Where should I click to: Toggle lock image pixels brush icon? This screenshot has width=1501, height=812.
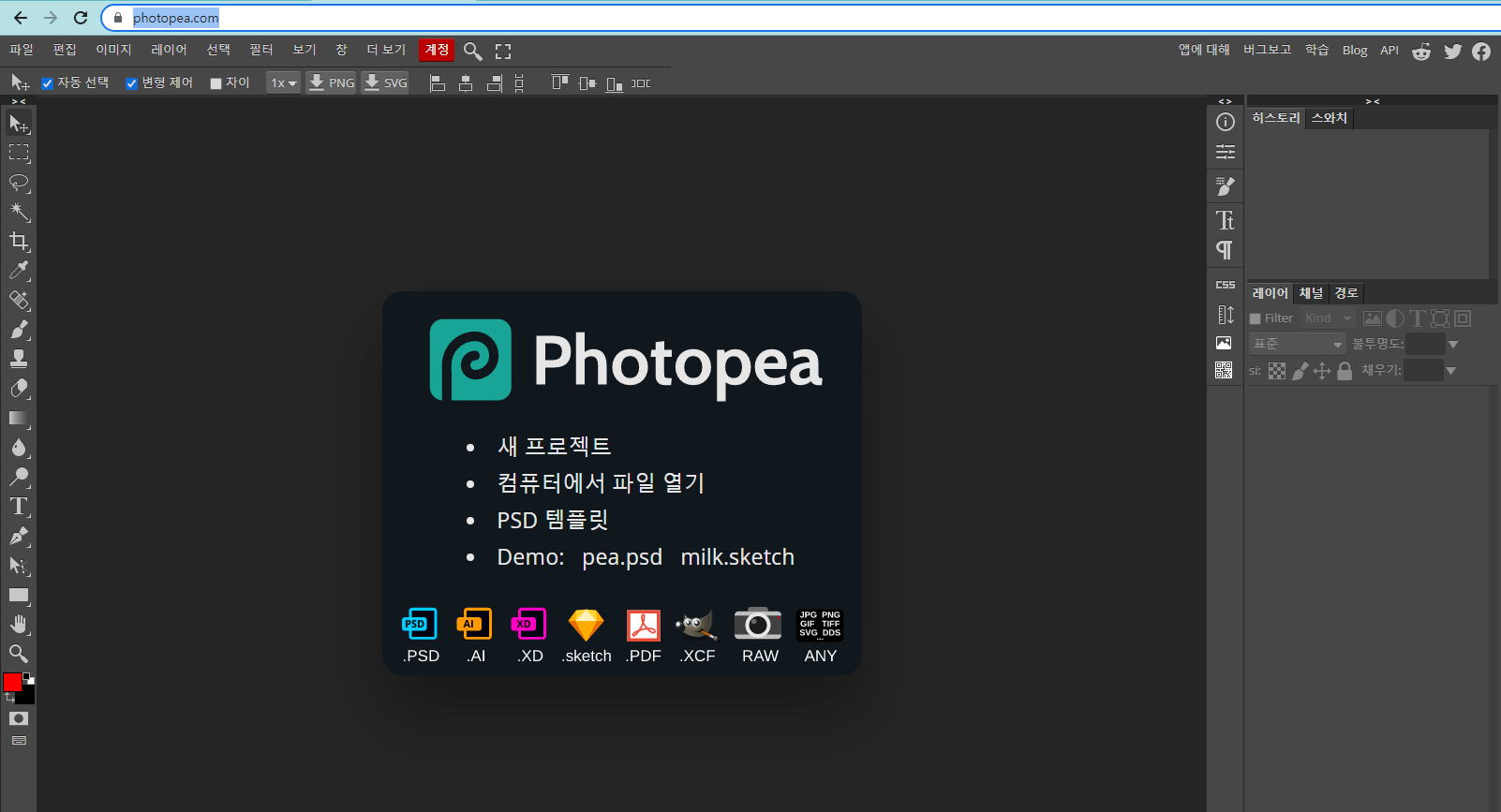pos(1300,371)
